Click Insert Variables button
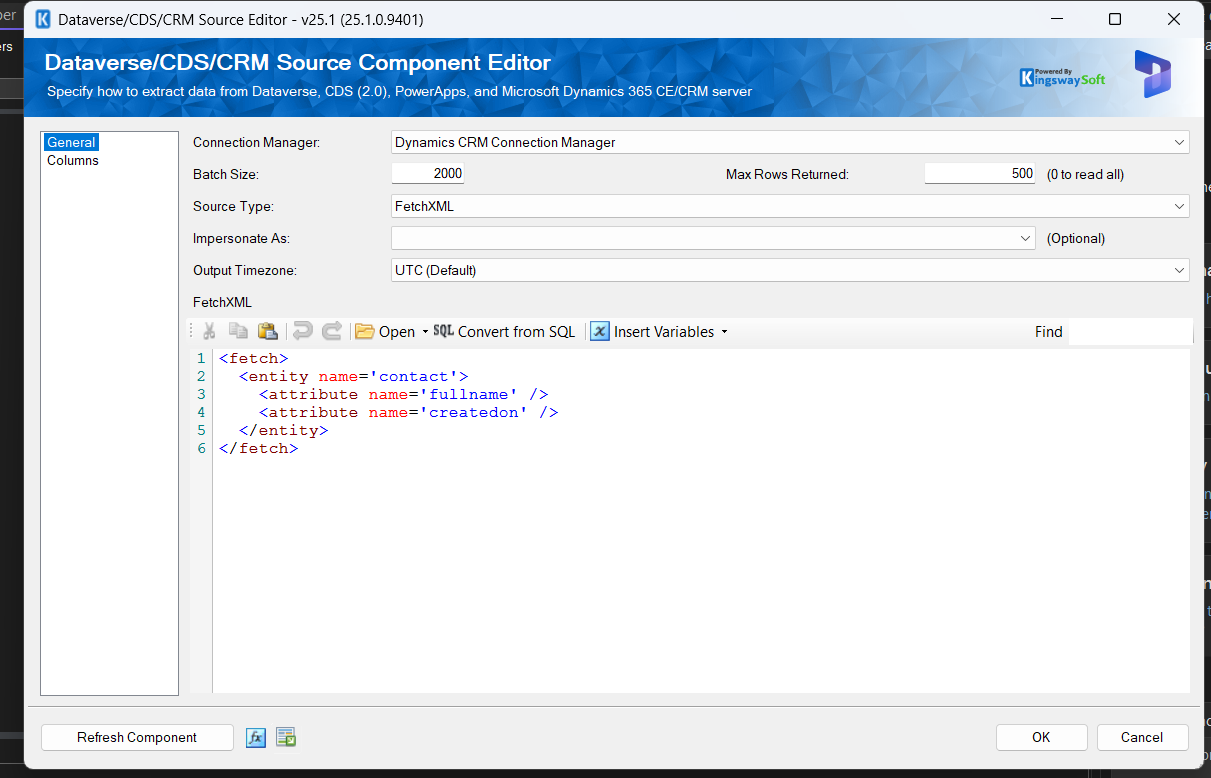The width and height of the screenshot is (1211, 778). (x=652, y=332)
